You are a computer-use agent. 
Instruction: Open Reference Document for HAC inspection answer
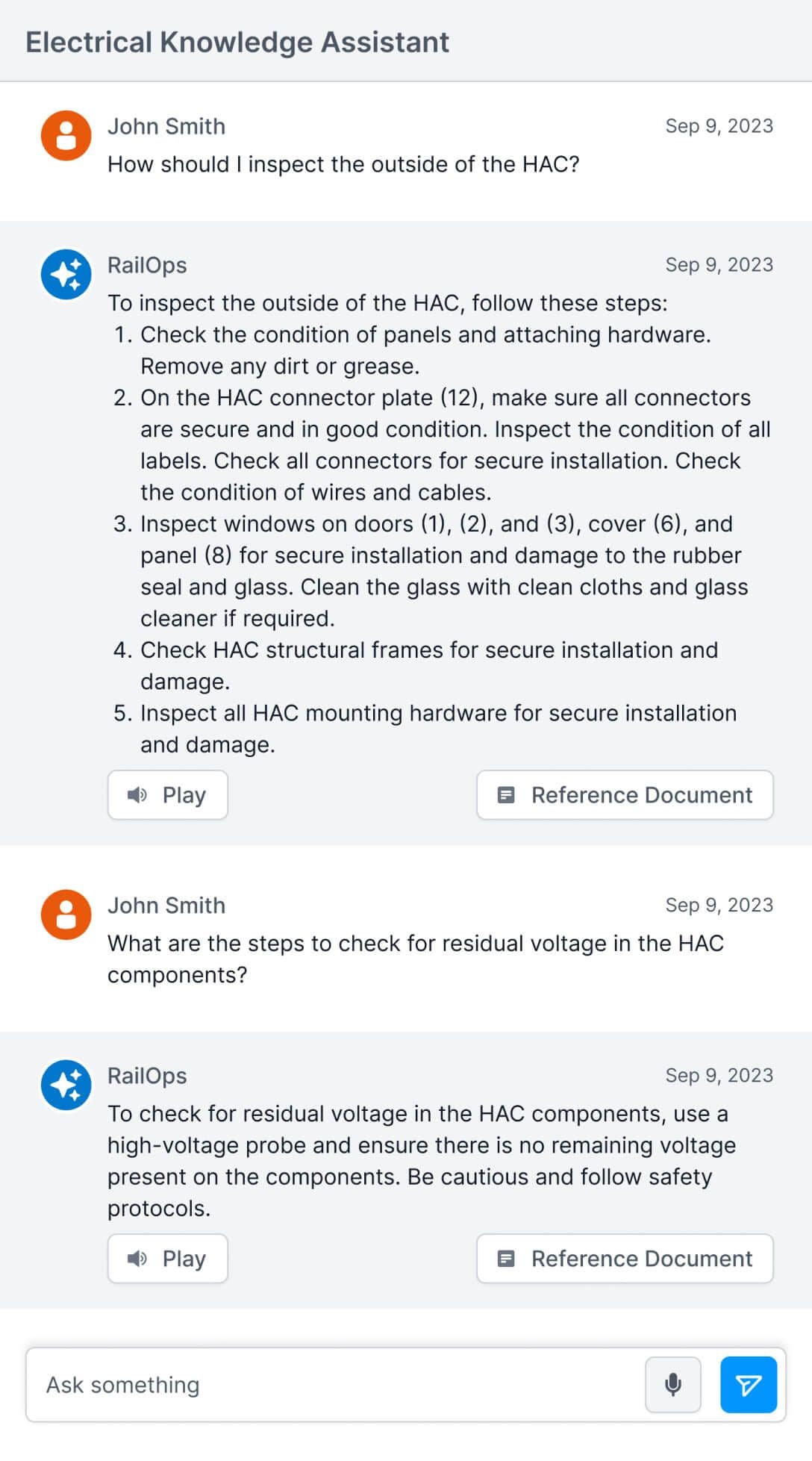pyautogui.click(x=625, y=795)
